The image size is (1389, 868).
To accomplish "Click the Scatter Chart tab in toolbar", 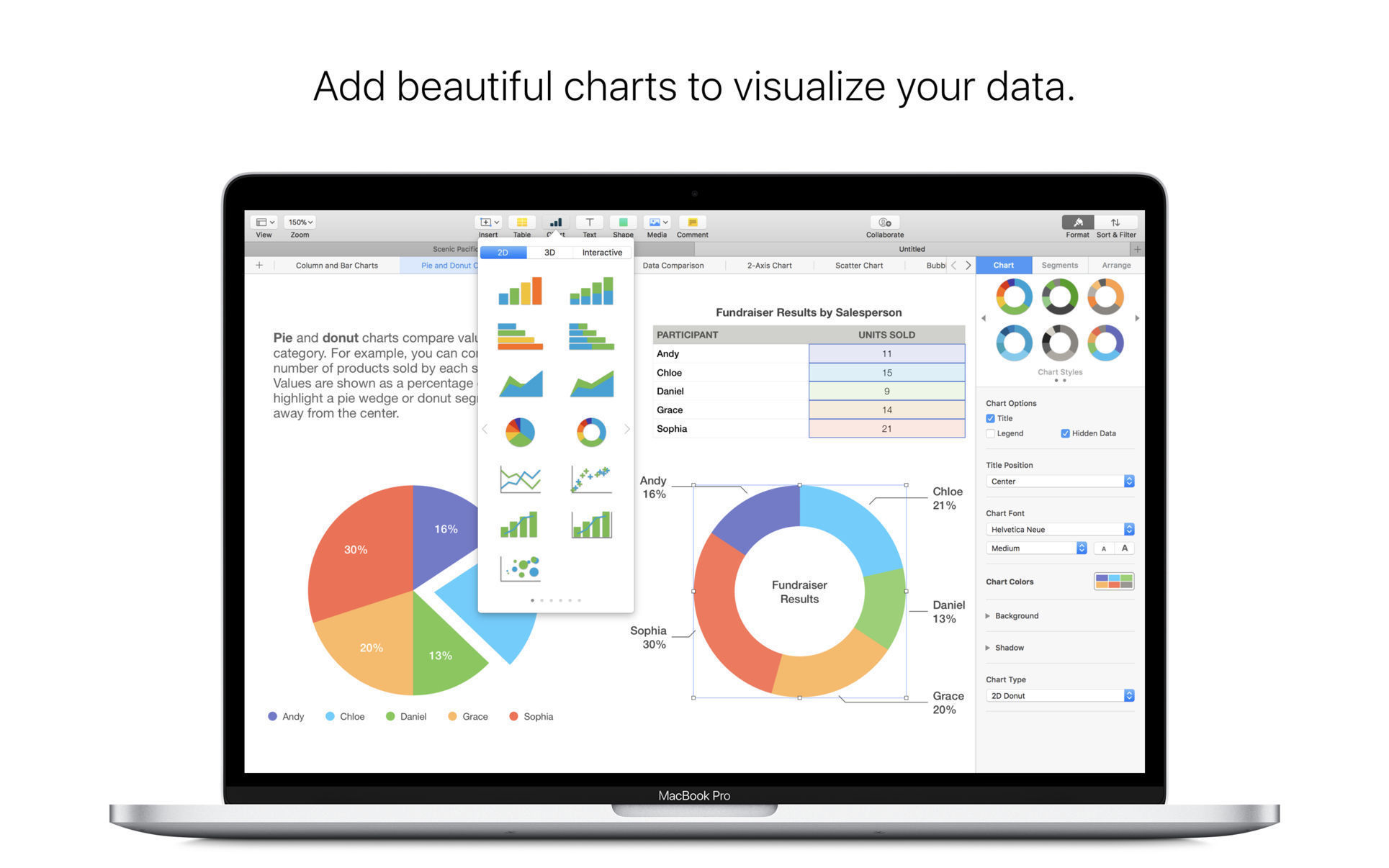I will click(x=859, y=265).
